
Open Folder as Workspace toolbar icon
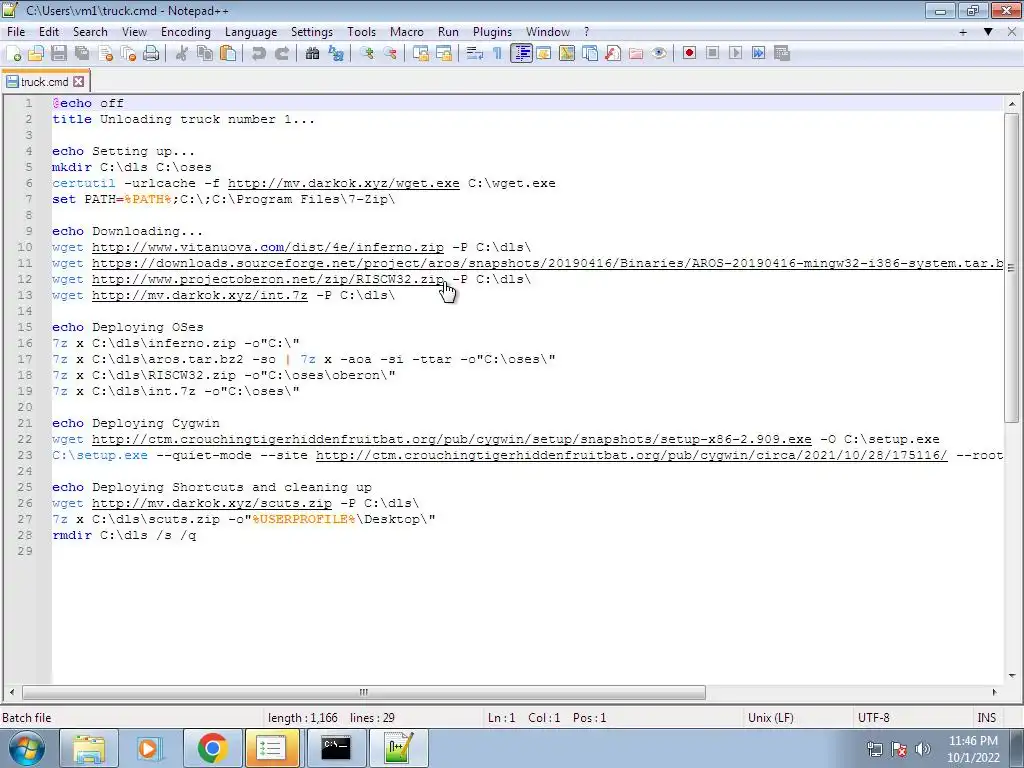(x=635, y=54)
